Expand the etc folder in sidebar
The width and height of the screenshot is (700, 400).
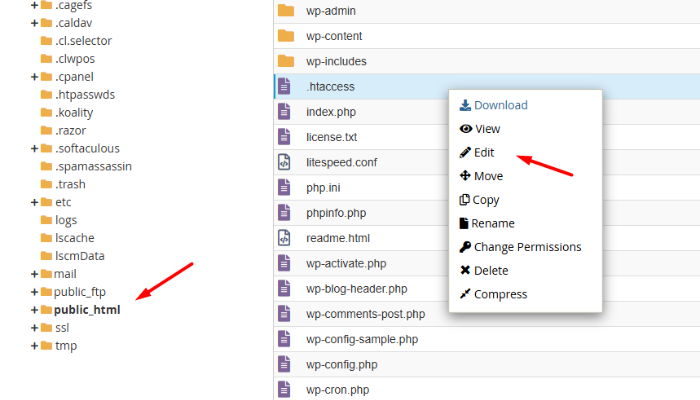point(35,202)
